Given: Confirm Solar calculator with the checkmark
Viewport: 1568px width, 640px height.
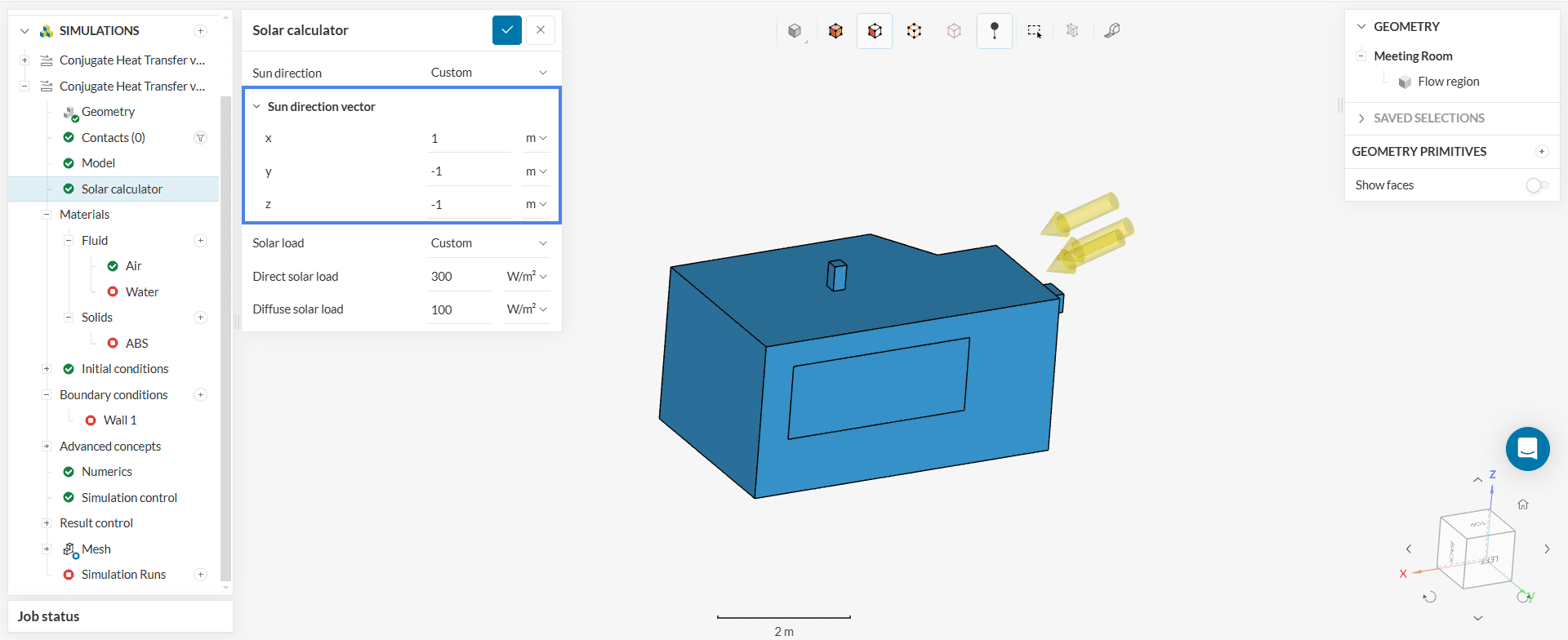Looking at the screenshot, I should (x=507, y=30).
